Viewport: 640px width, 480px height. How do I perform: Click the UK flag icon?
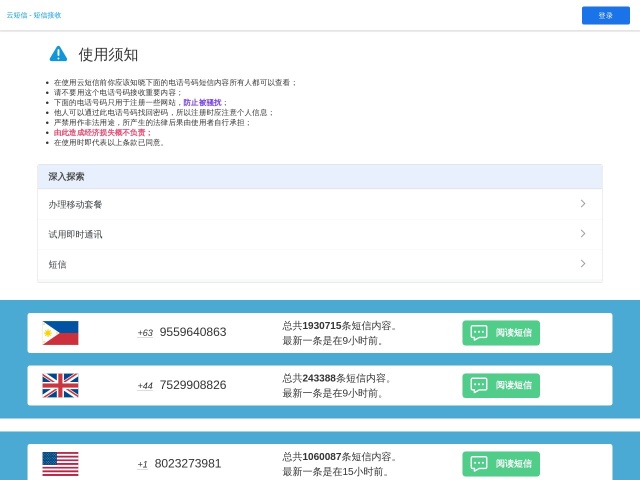click(x=60, y=386)
